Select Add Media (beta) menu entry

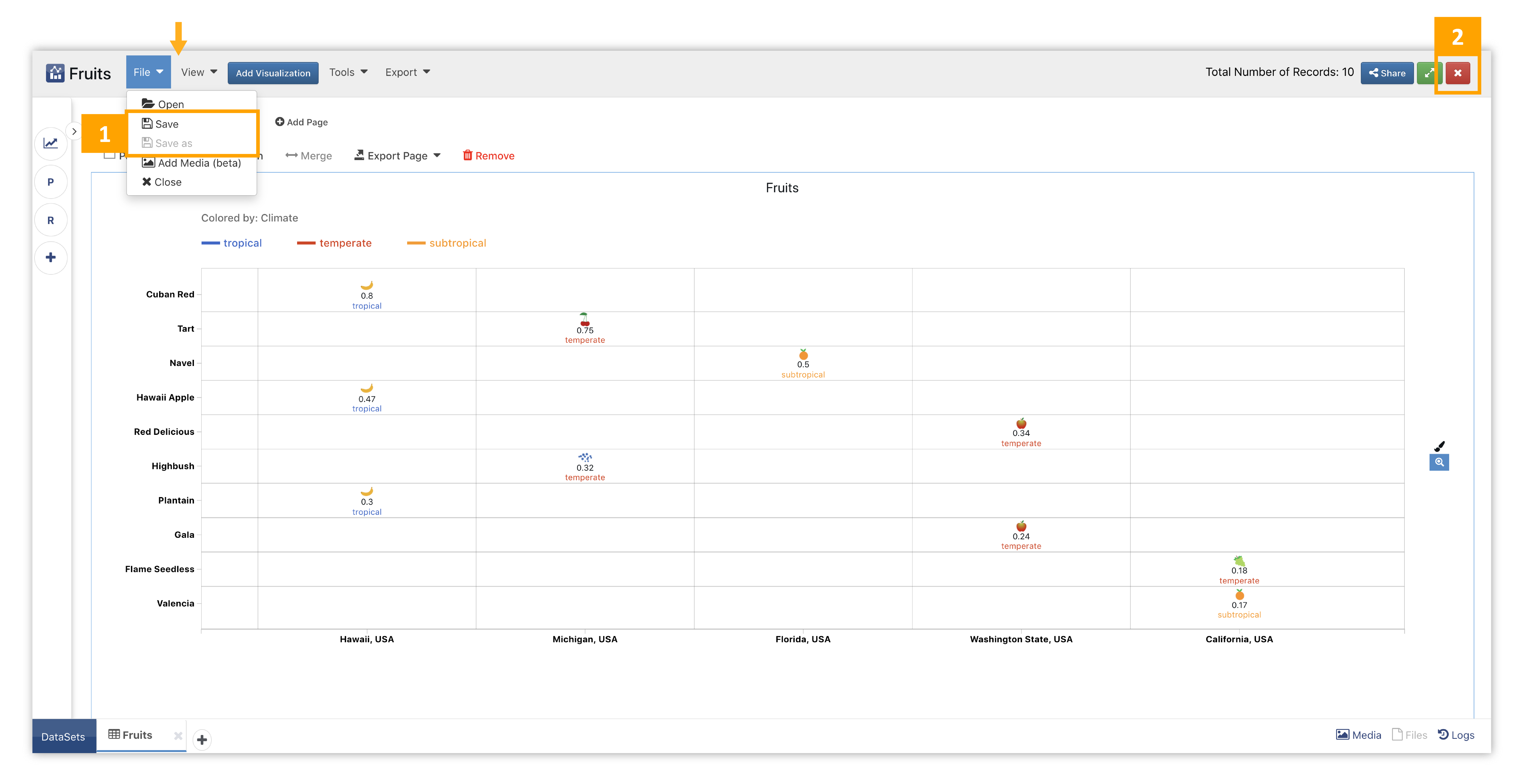point(192,163)
